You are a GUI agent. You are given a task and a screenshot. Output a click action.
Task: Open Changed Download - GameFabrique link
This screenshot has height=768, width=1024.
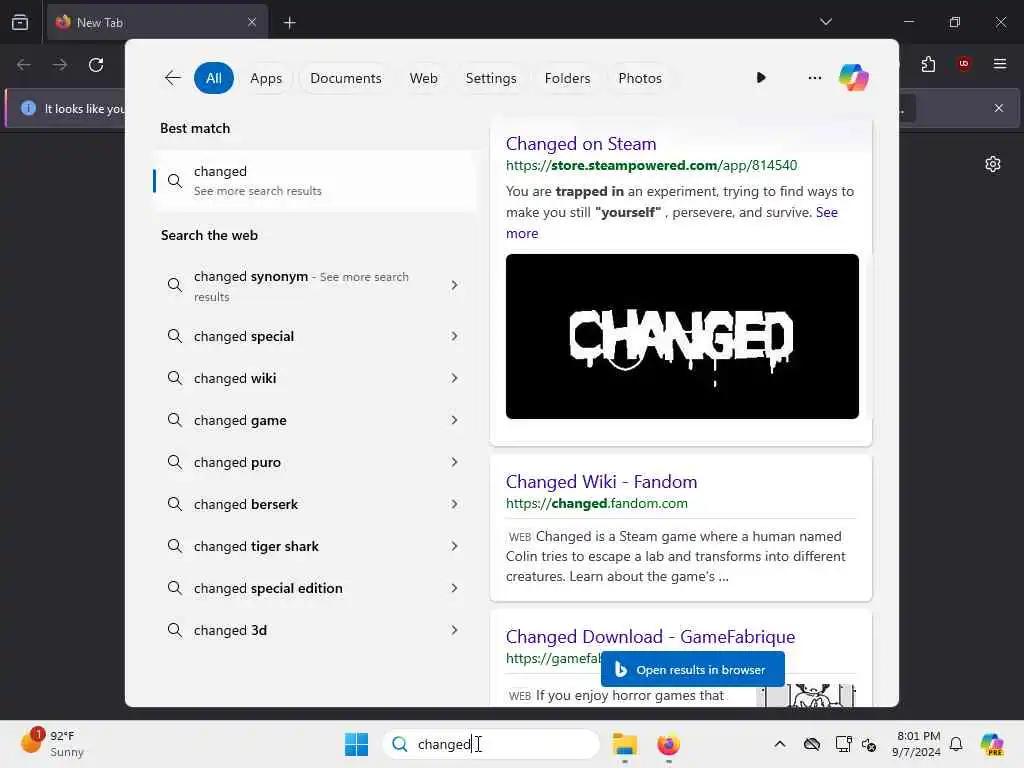click(x=650, y=637)
